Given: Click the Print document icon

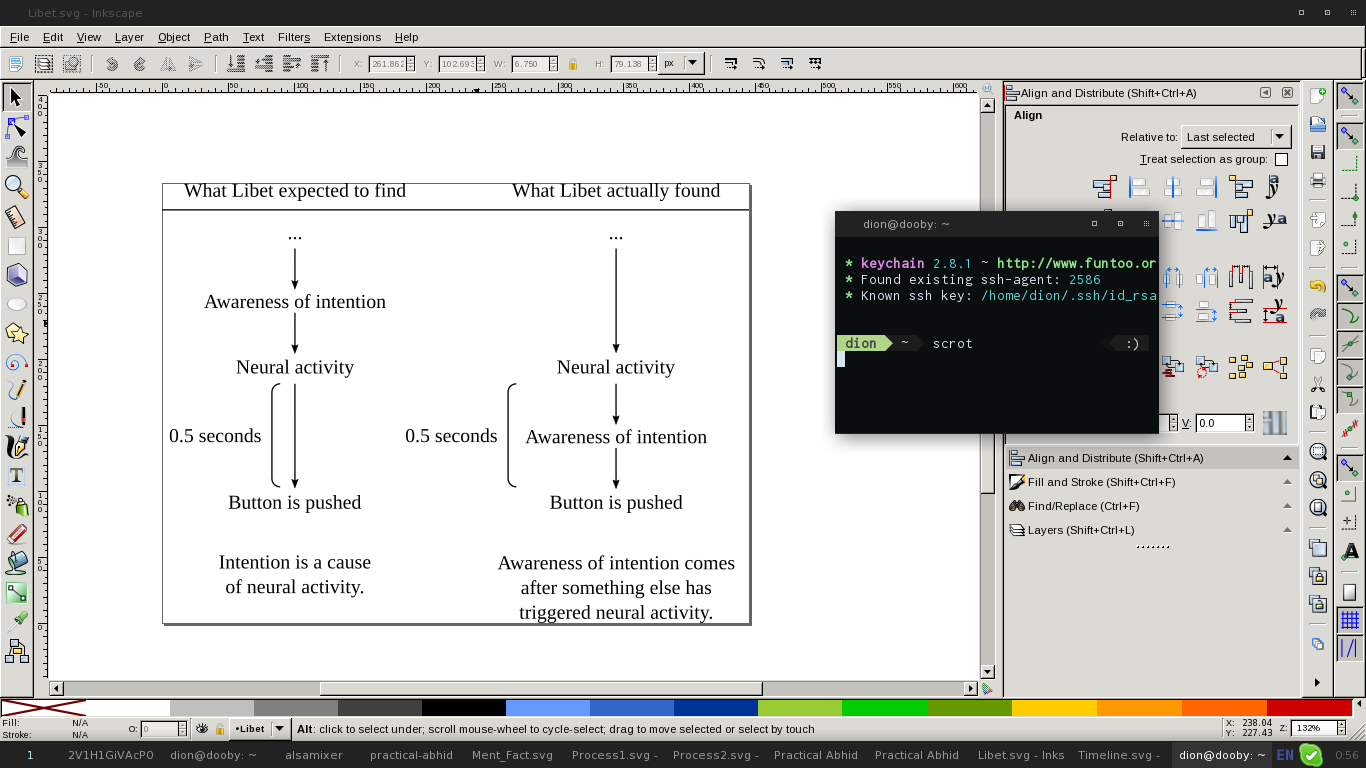Looking at the screenshot, I should click(1318, 181).
